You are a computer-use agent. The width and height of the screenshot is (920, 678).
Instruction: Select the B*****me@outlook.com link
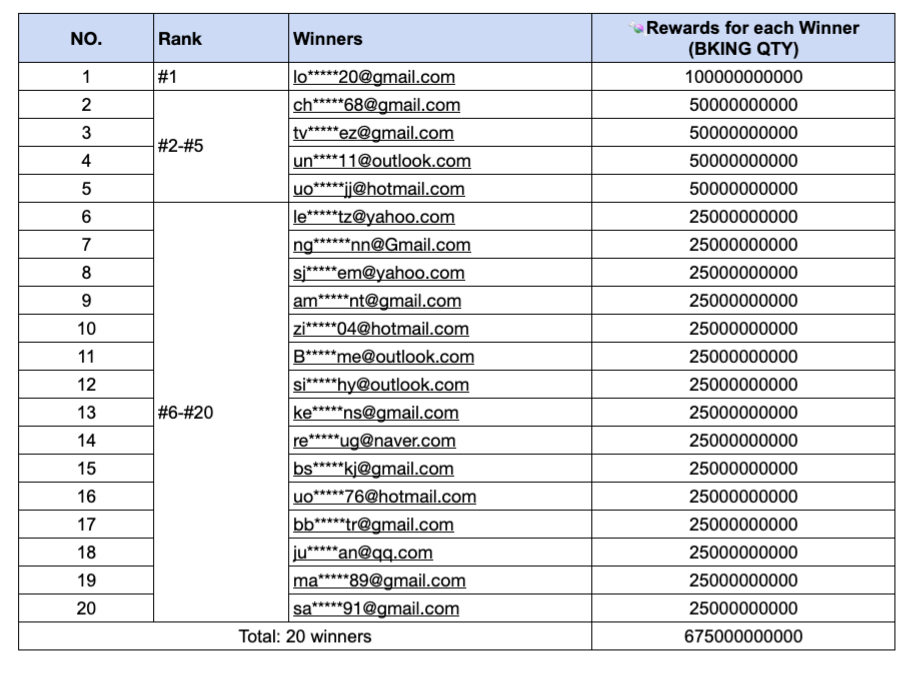(x=383, y=357)
